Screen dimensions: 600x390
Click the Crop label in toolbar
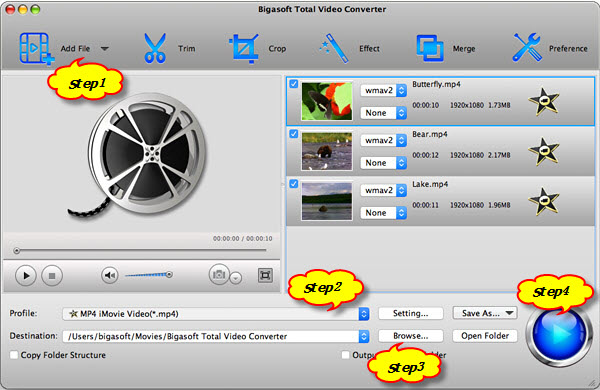point(277,49)
